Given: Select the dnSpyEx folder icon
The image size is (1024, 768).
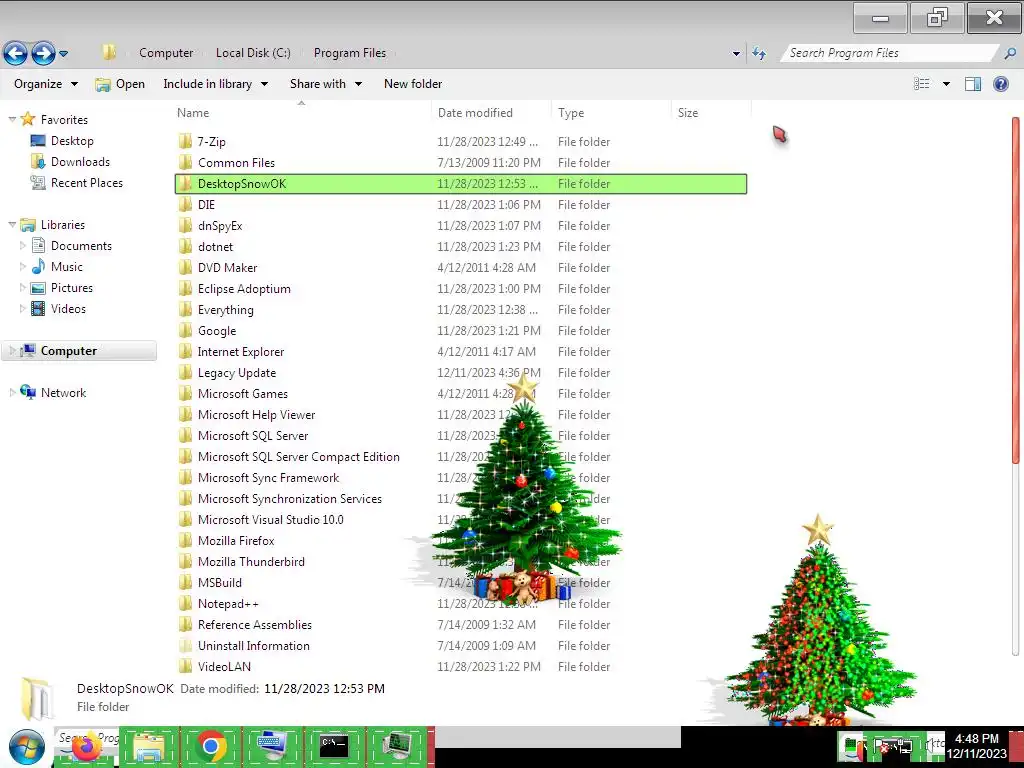Looking at the screenshot, I should (185, 225).
